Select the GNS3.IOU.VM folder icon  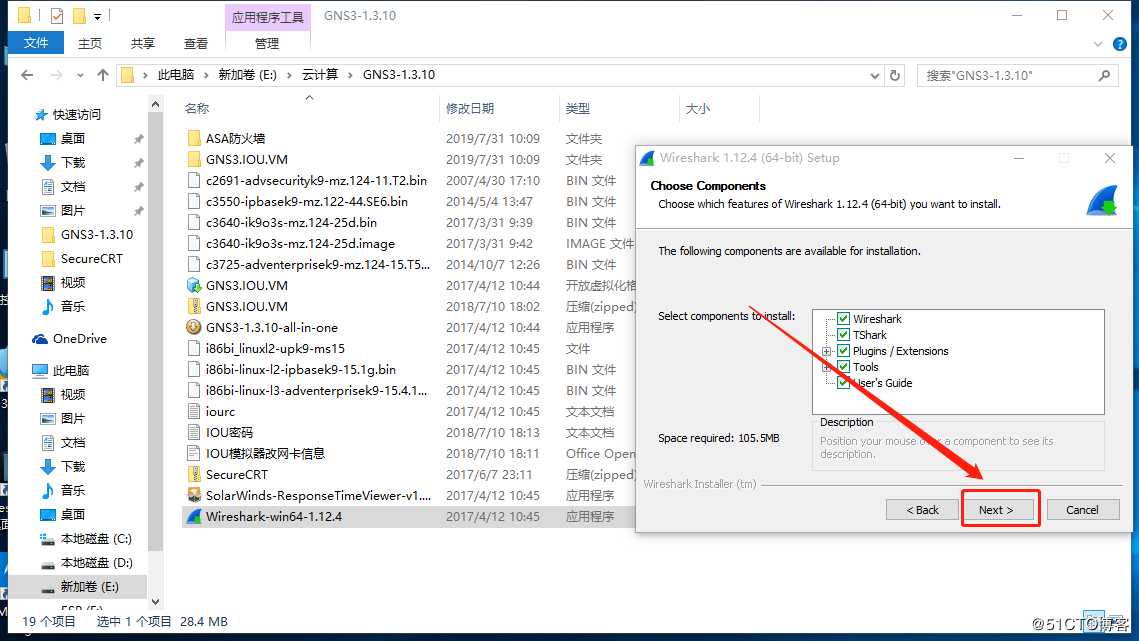(194, 159)
